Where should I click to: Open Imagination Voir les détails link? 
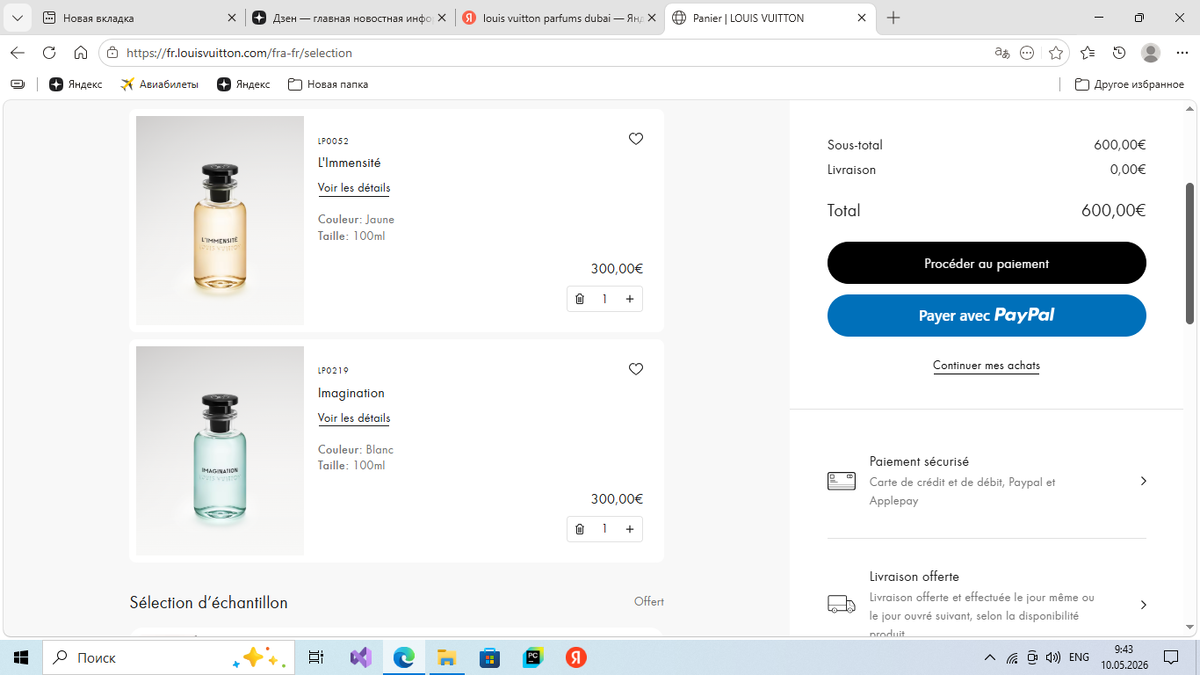[354, 418]
